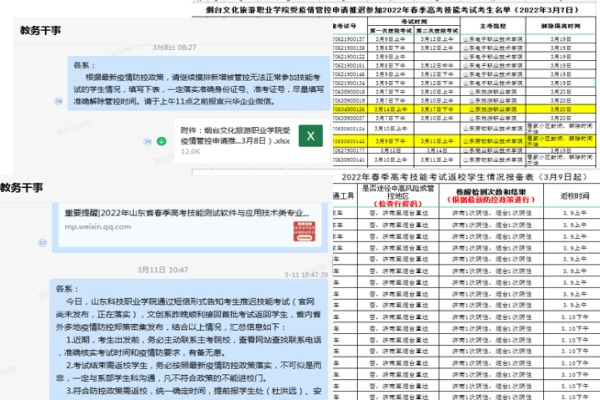Select the yellow-row 3月9日下午 cell
Viewport: 600px width, 400px height.
point(391,141)
